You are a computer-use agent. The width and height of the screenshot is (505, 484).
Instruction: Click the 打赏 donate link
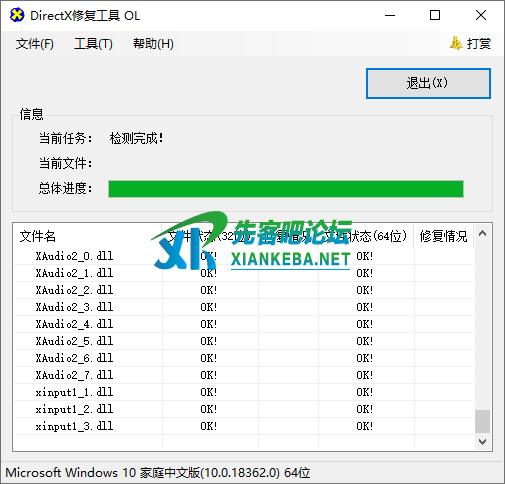[x=479, y=44]
